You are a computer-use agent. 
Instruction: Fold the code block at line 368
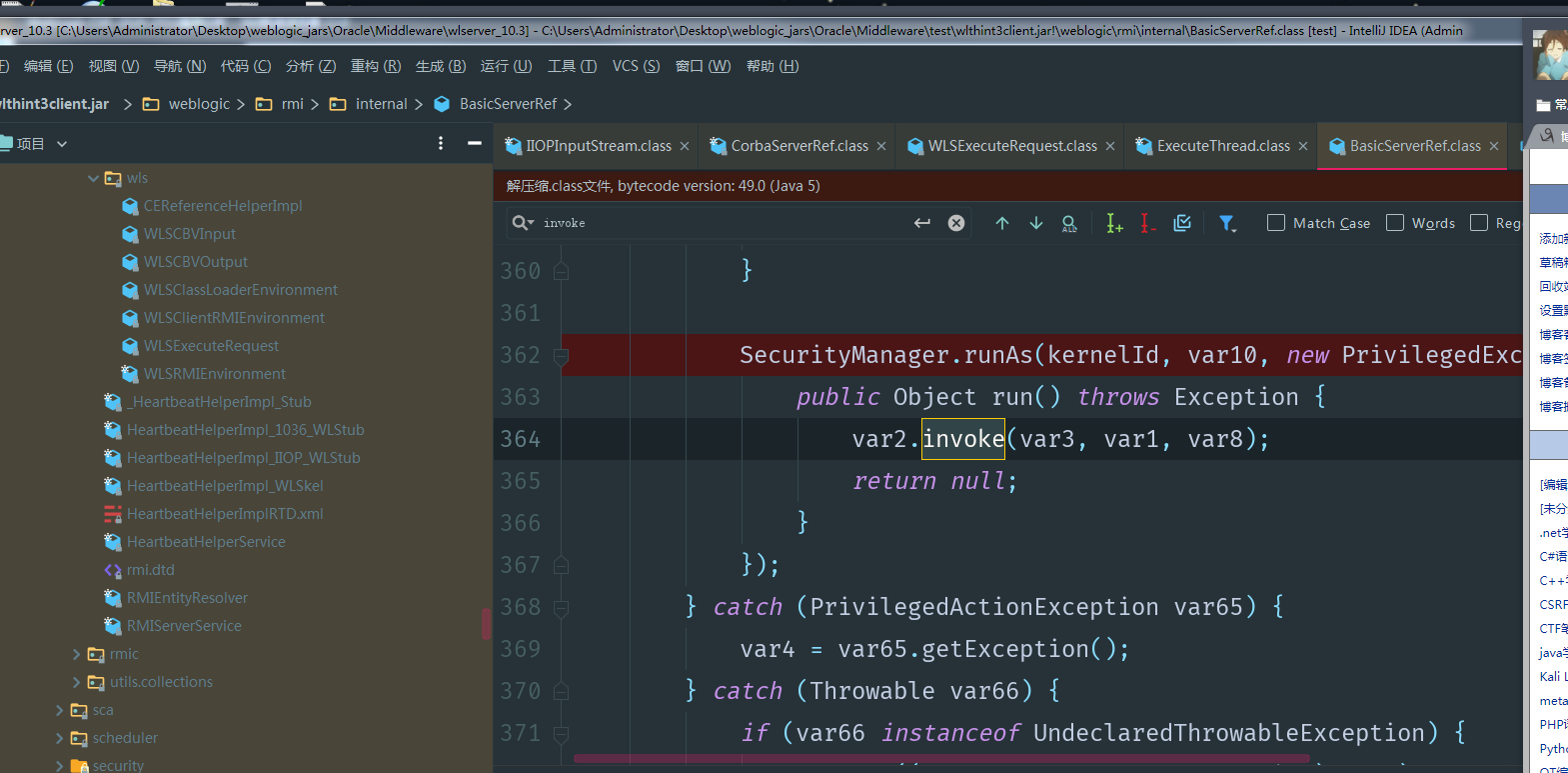click(562, 607)
